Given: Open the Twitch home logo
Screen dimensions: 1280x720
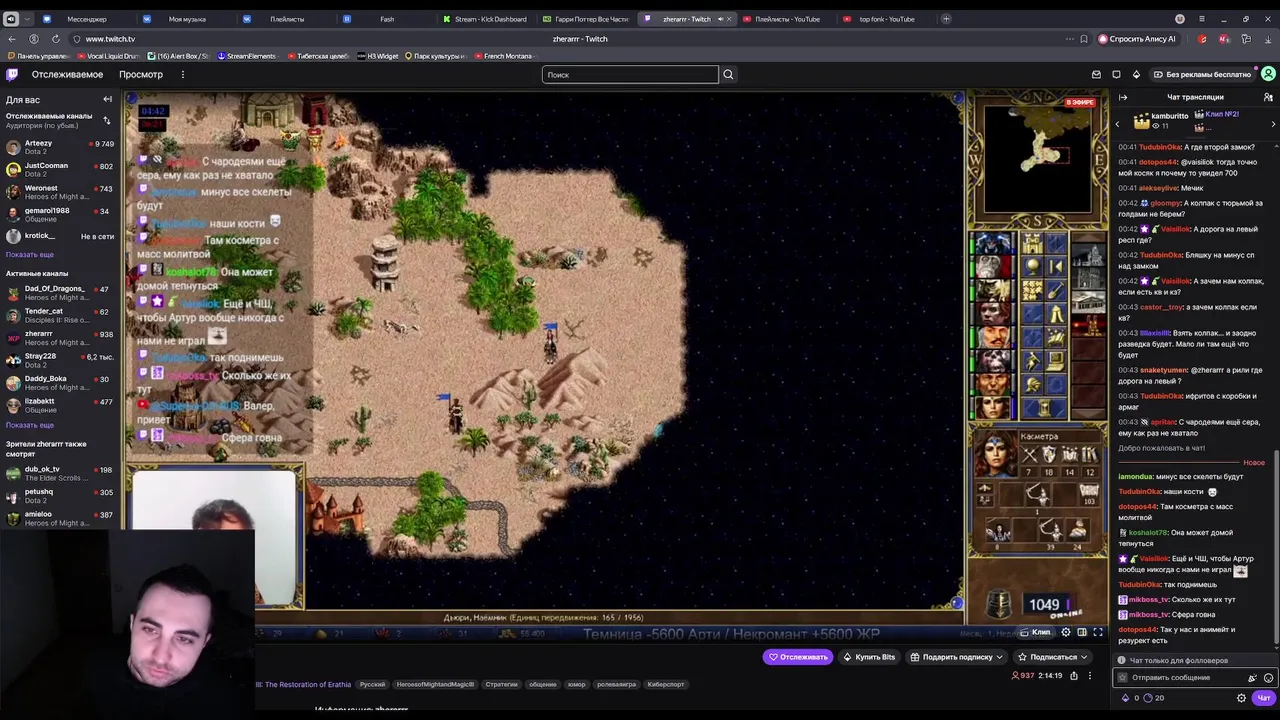Looking at the screenshot, I should 12,74.
